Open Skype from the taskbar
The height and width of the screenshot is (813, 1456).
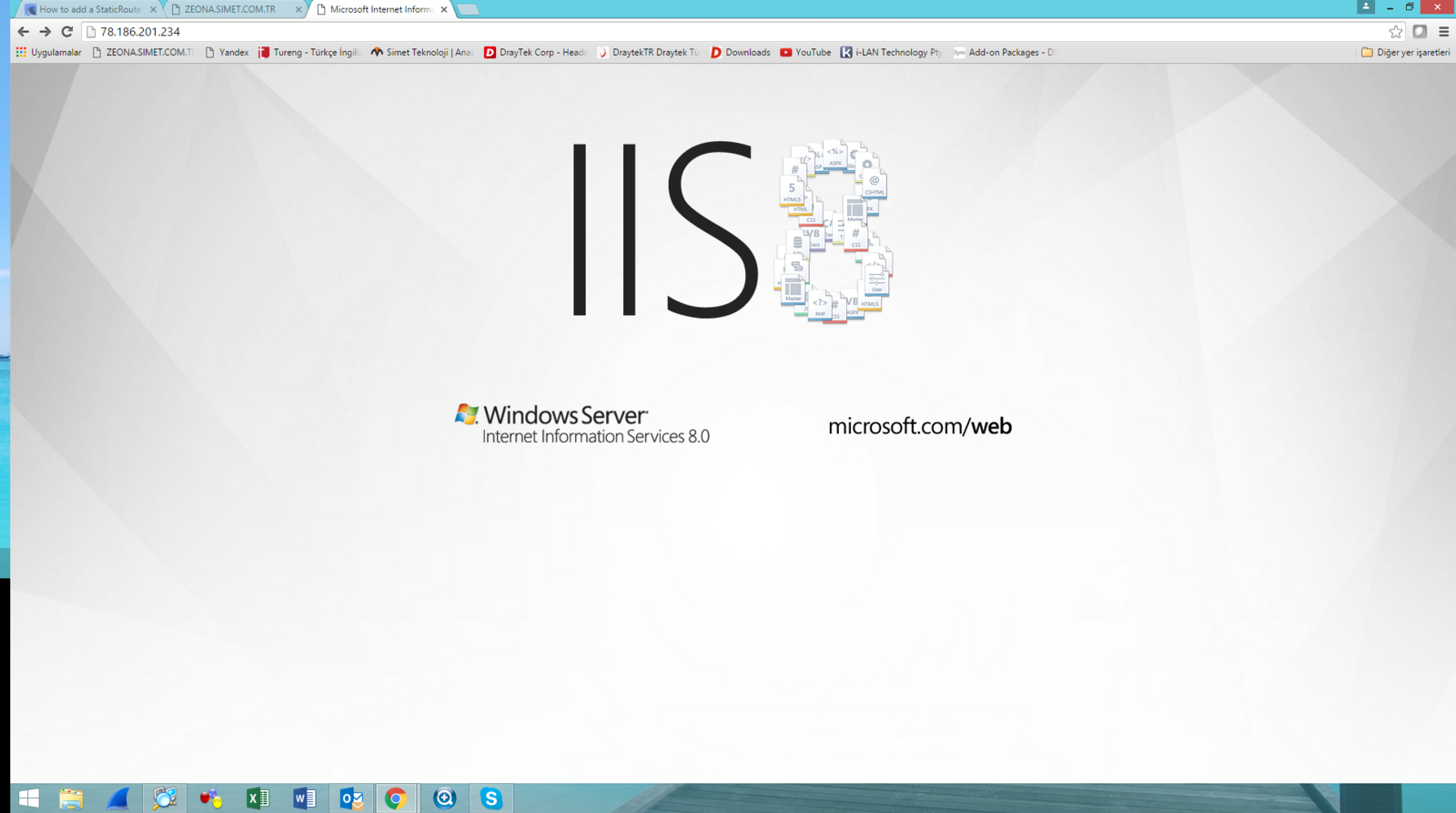[x=491, y=798]
